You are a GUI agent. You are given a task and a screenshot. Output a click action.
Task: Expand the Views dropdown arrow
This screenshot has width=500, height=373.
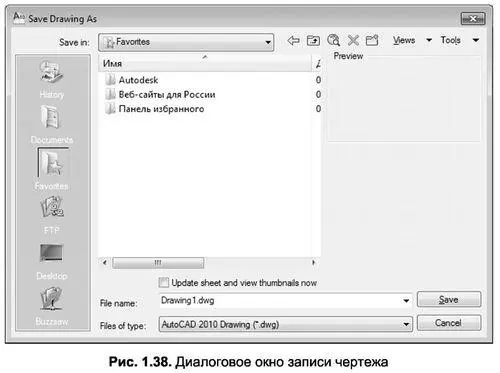tap(429, 40)
